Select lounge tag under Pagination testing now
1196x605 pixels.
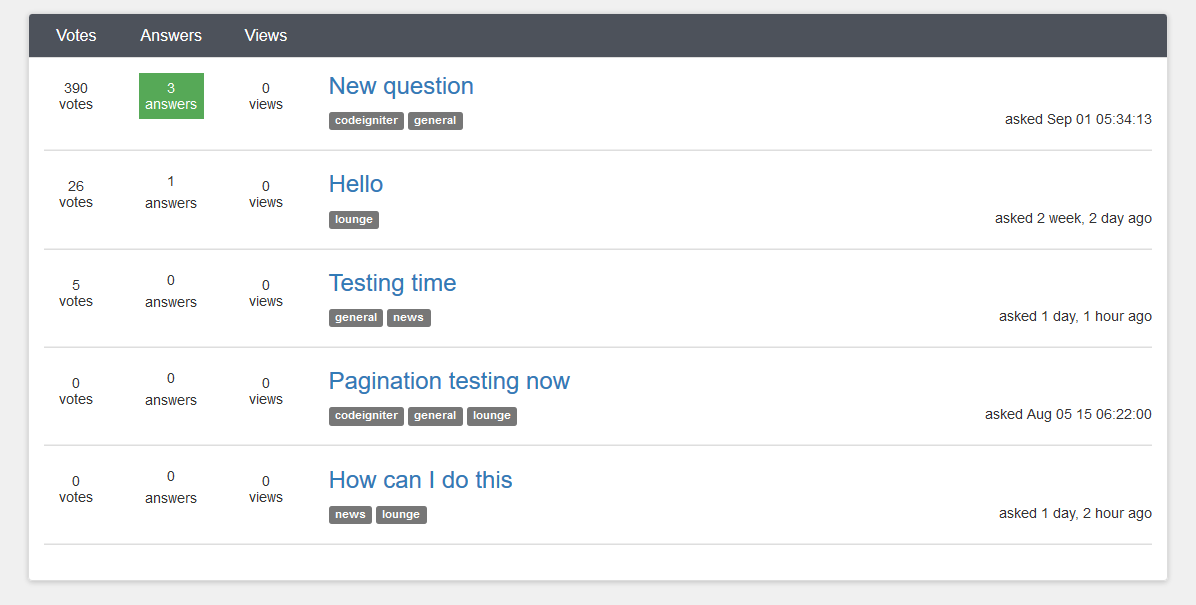click(491, 416)
